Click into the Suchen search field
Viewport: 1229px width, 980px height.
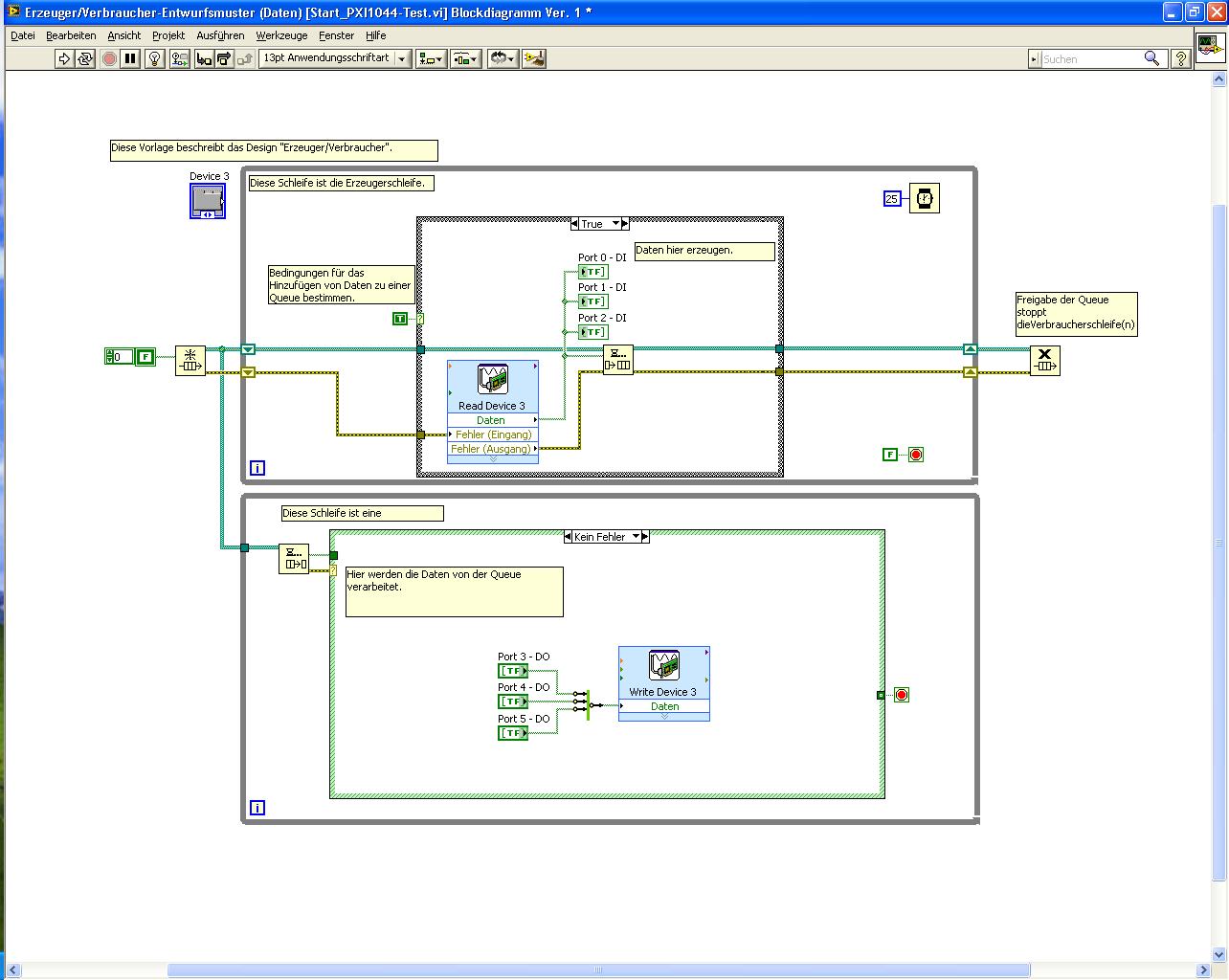coord(1091,59)
